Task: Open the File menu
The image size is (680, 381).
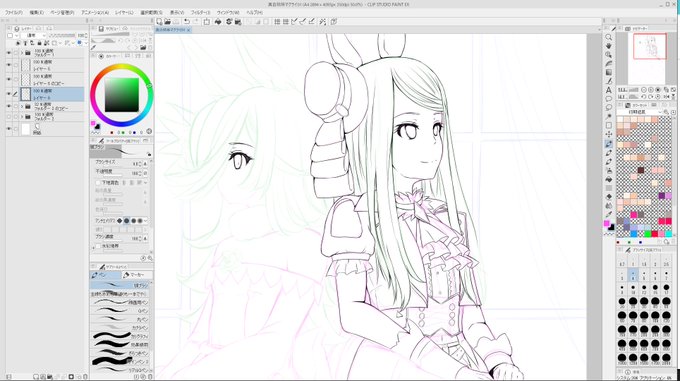Action: 13,13
